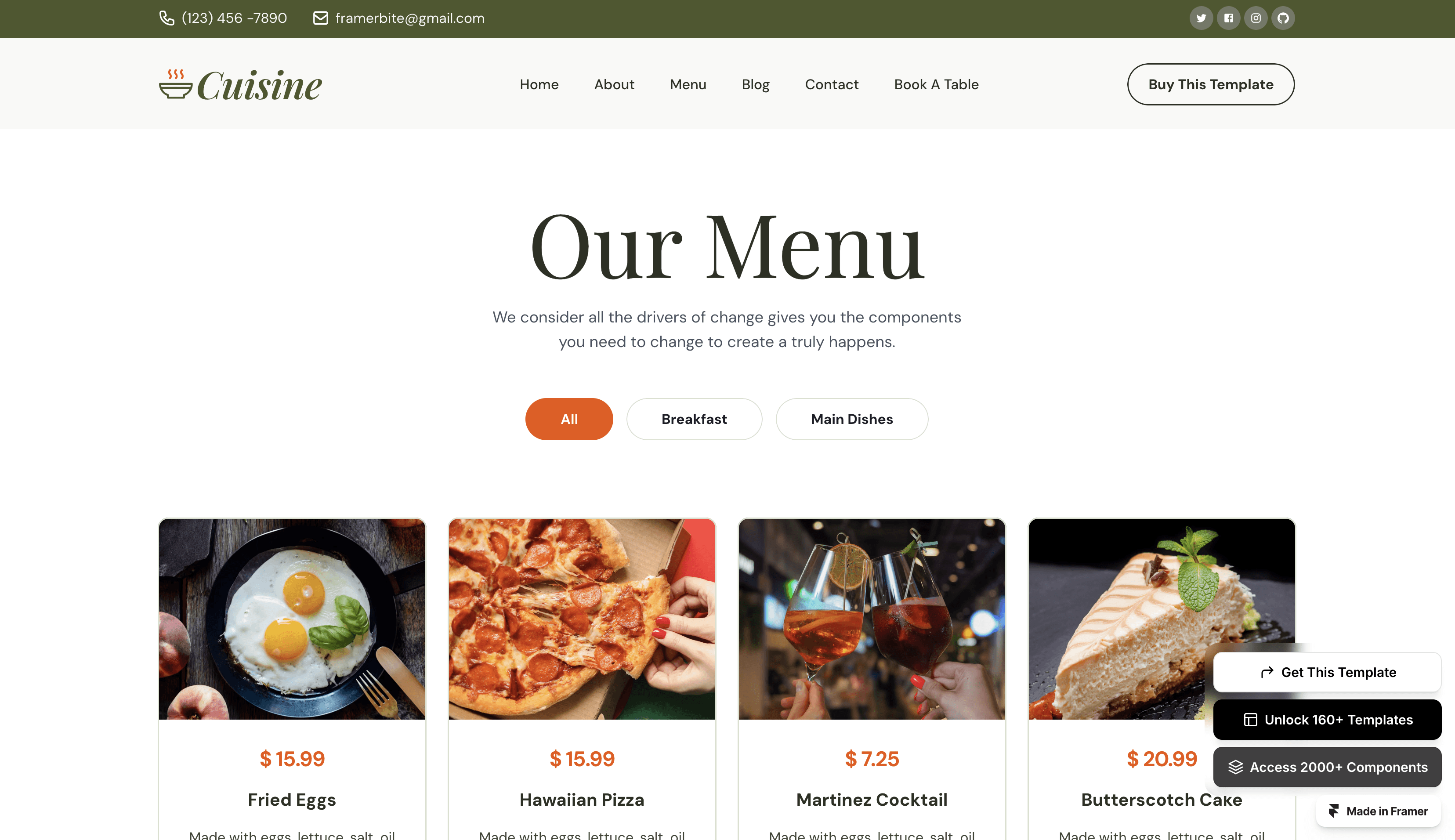
Task: Click the phone icon beside the number
Action: click(167, 18)
